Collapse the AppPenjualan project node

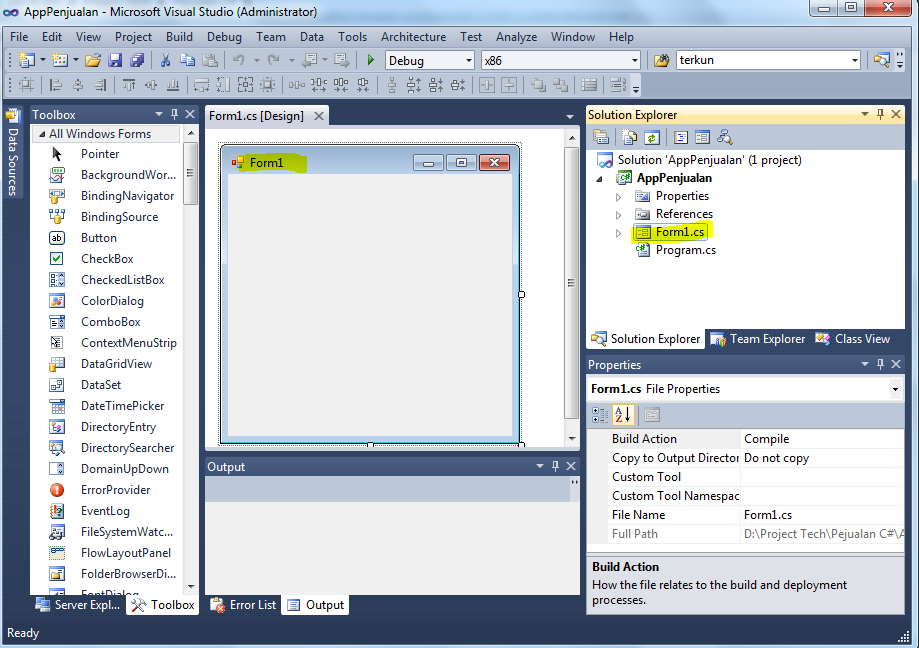[x=599, y=179]
